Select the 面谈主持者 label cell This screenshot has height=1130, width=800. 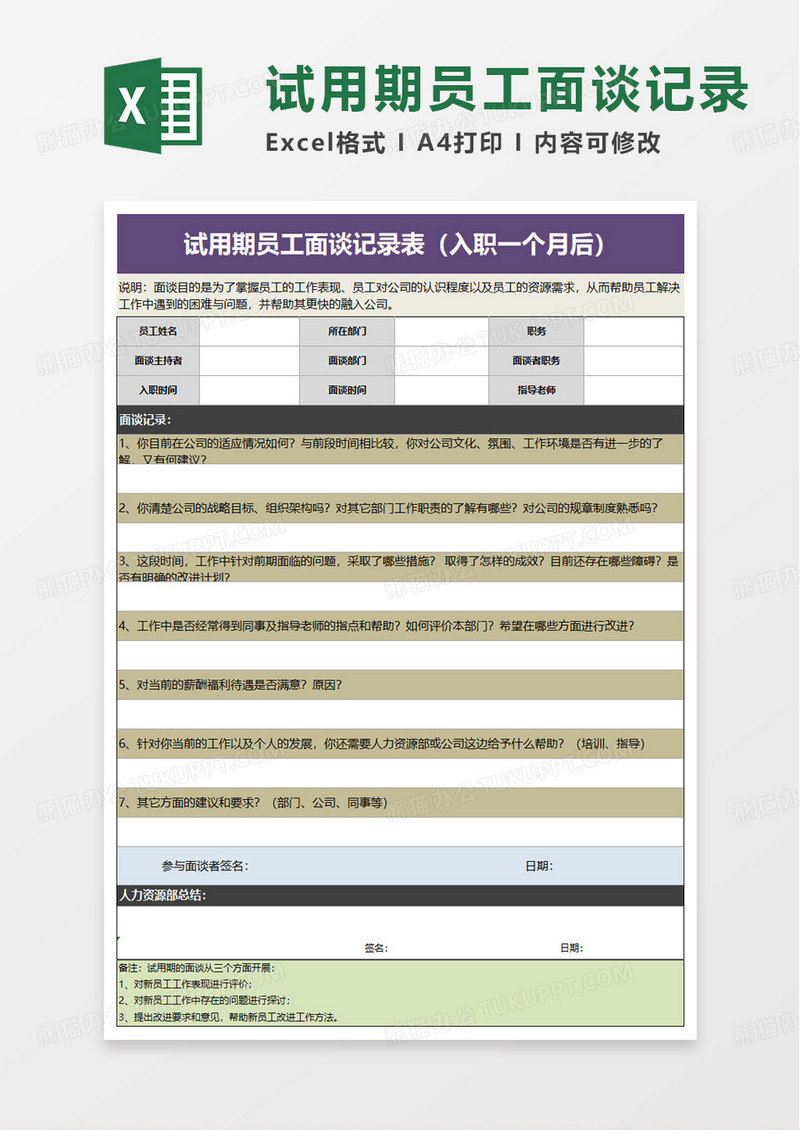coord(158,361)
